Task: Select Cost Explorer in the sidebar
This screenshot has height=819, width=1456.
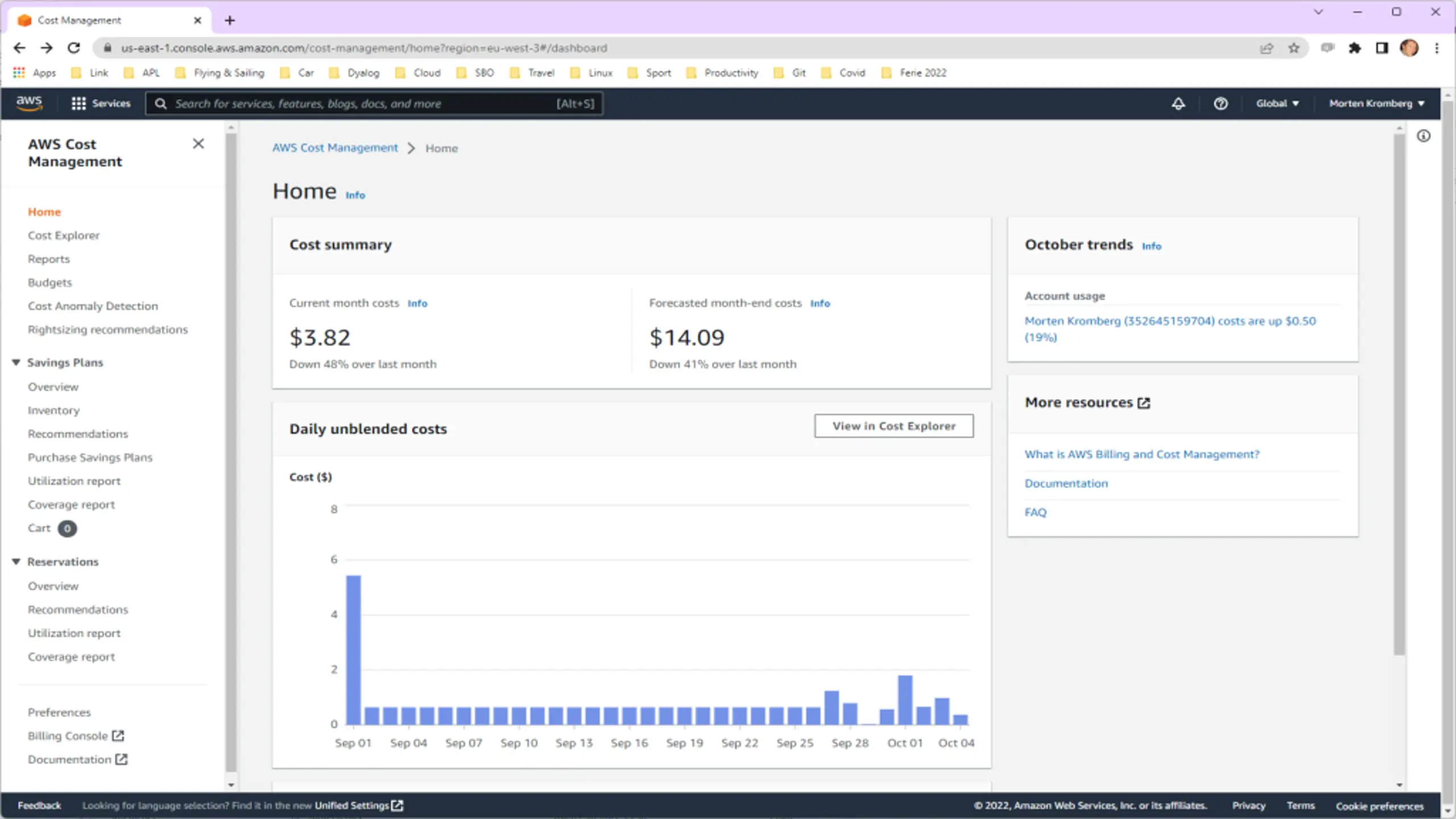Action: 64,235
